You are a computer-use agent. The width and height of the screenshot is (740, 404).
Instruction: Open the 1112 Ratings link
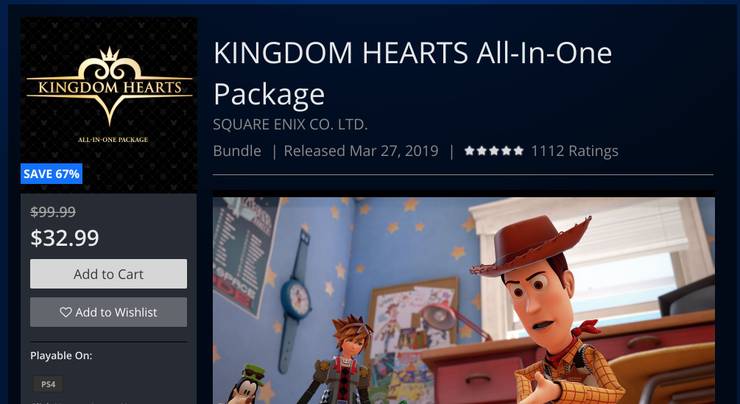click(x=574, y=151)
